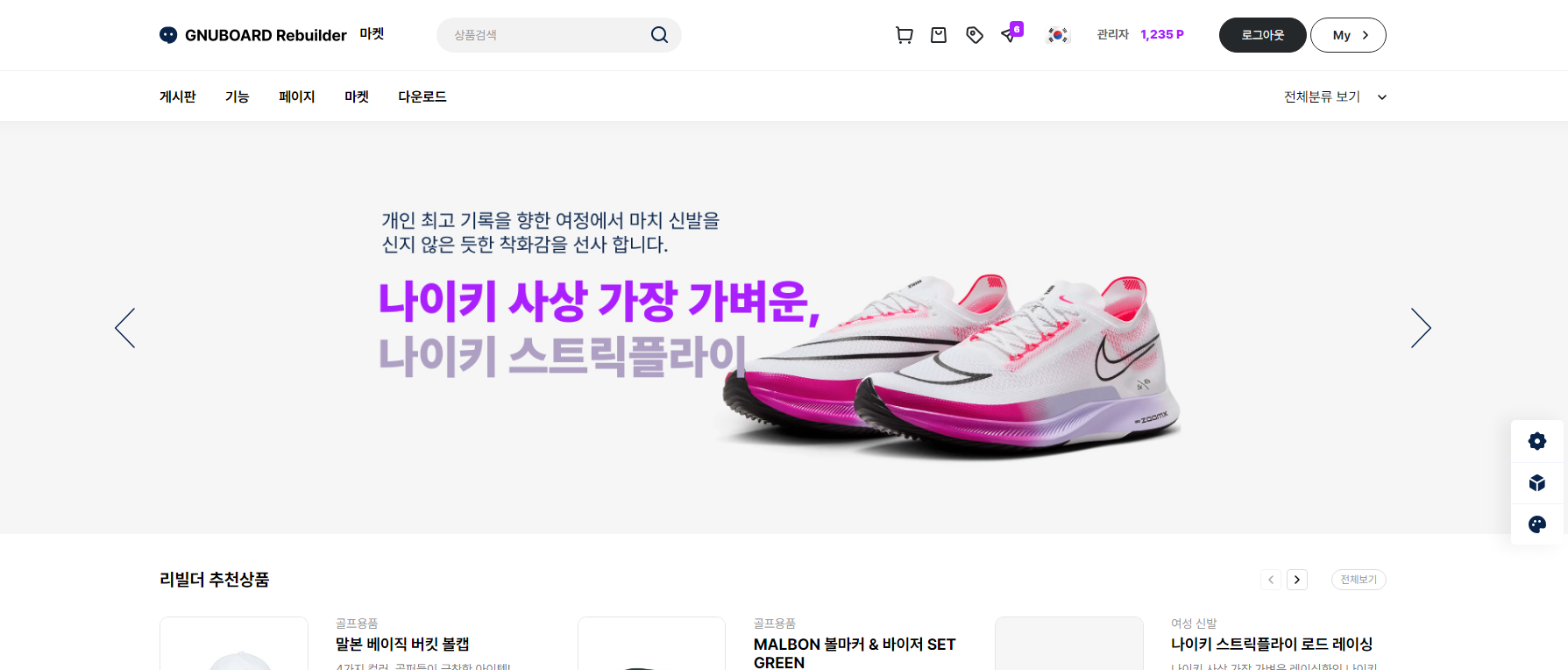Click the 전체보기 button
The image size is (1568, 670).
pyautogui.click(x=1359, y=580)
